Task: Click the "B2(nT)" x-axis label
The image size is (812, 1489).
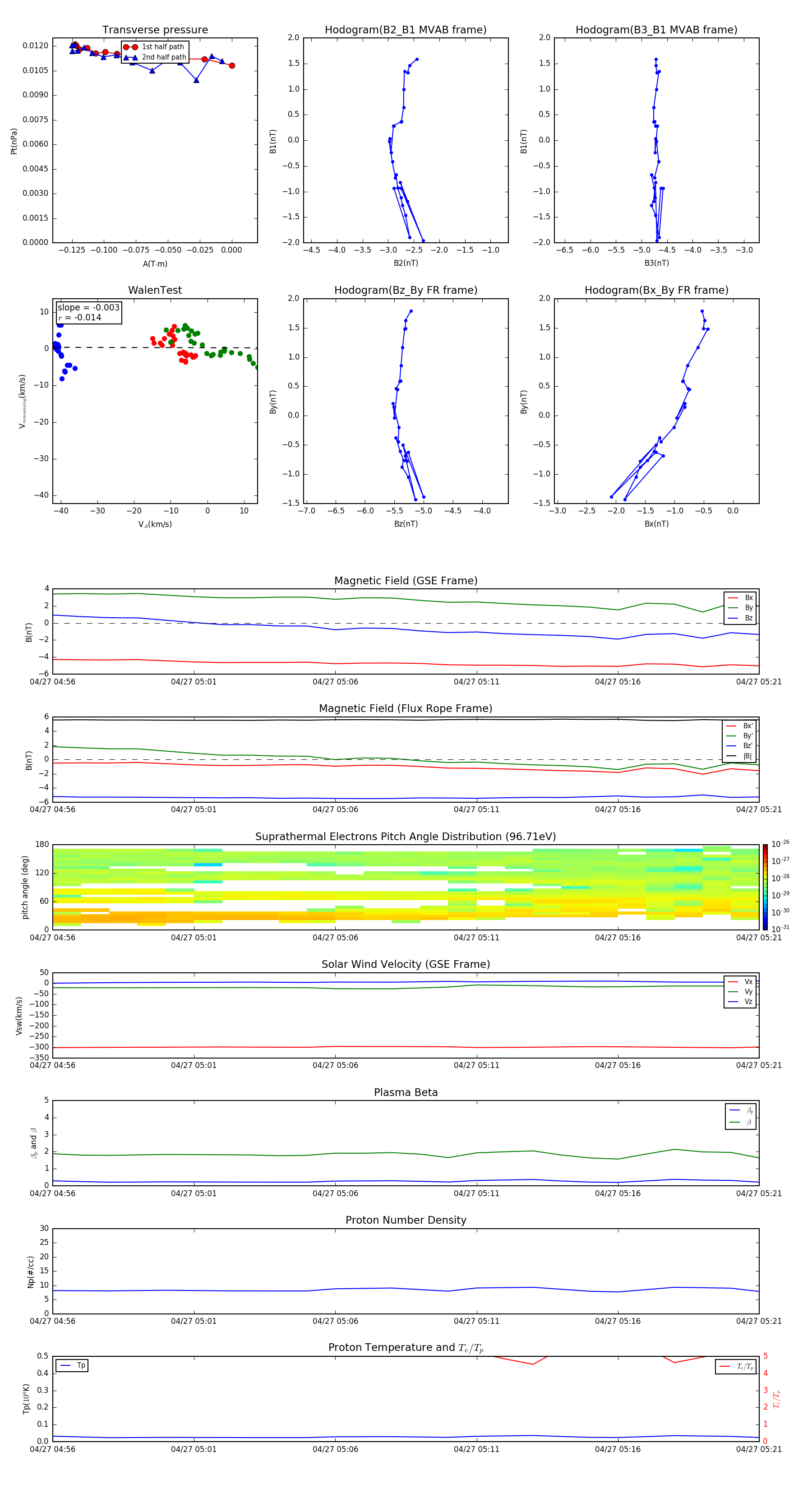Action: point(406,264)
